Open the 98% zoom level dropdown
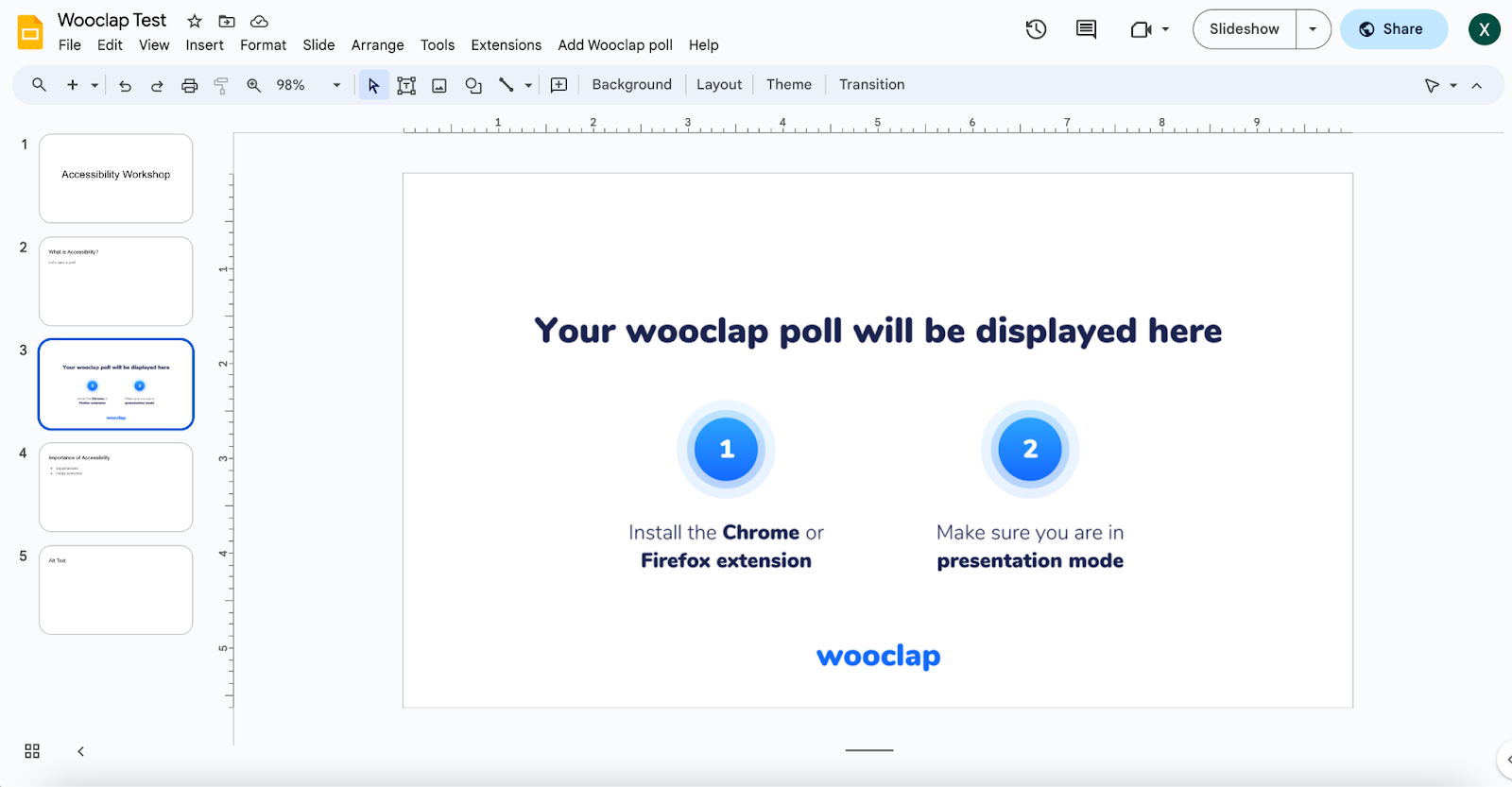1512x787 pixels. (x=336, y=85)
